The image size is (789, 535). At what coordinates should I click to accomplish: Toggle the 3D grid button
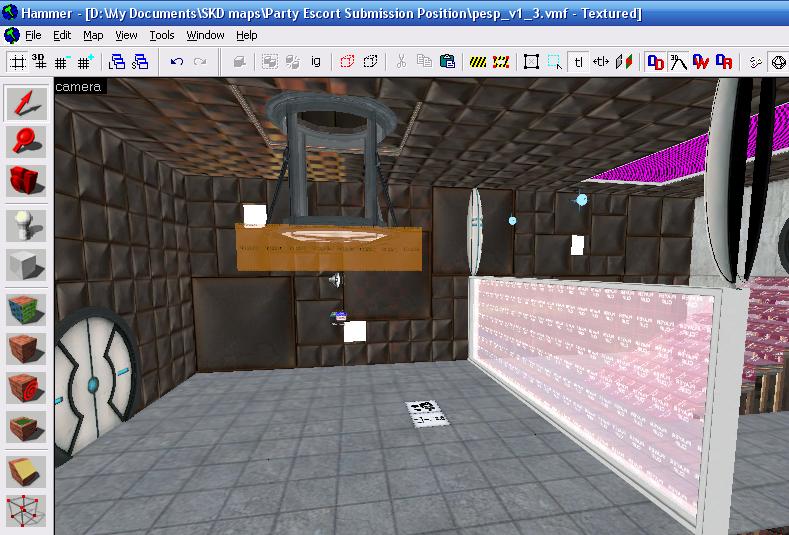click(39, 62)
